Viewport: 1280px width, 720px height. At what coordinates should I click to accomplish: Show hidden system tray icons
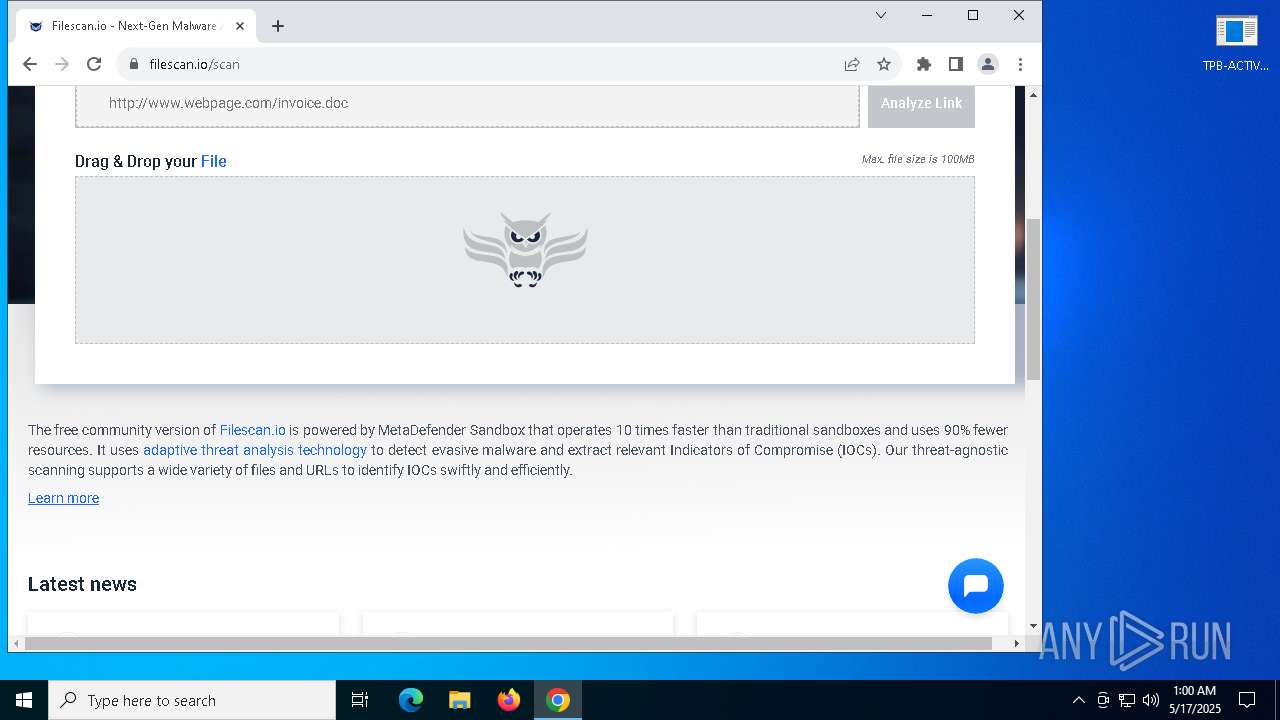coord(1078,700)
